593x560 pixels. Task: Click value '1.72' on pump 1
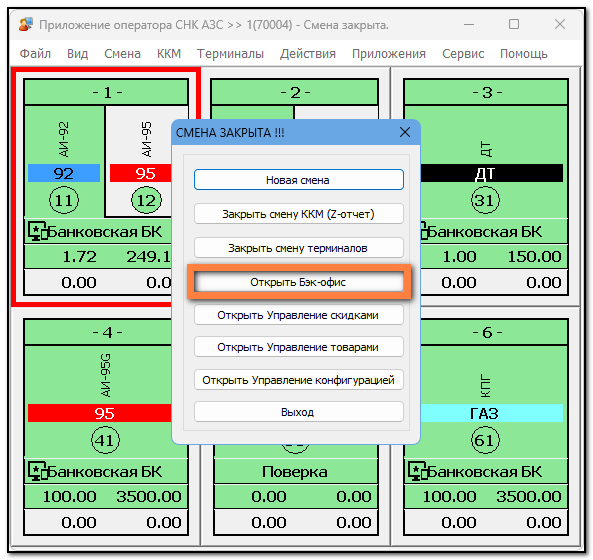tap(79, 257)
